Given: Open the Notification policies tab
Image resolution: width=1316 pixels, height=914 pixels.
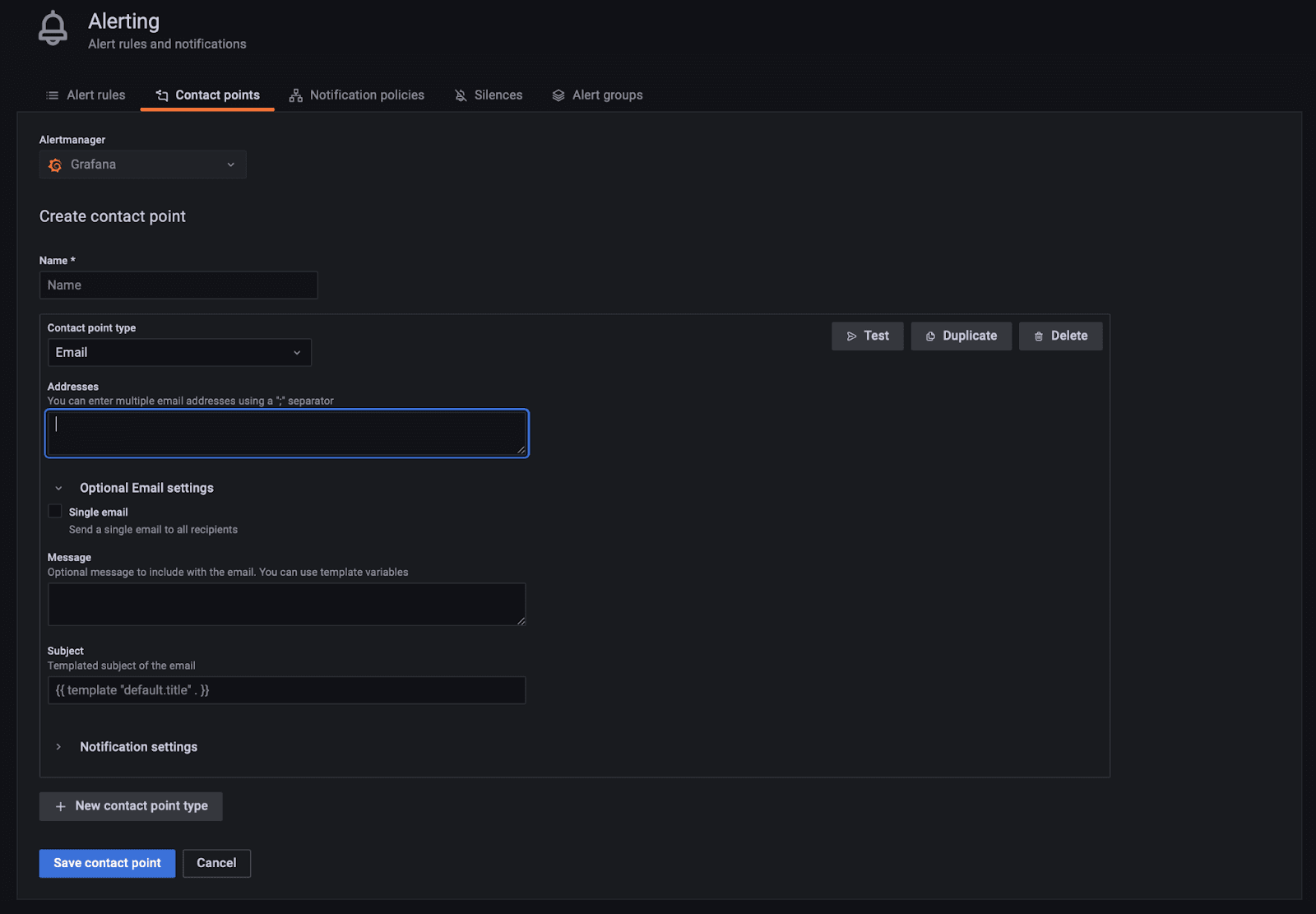Looking at the screenshot, I should tap(367, 95).
